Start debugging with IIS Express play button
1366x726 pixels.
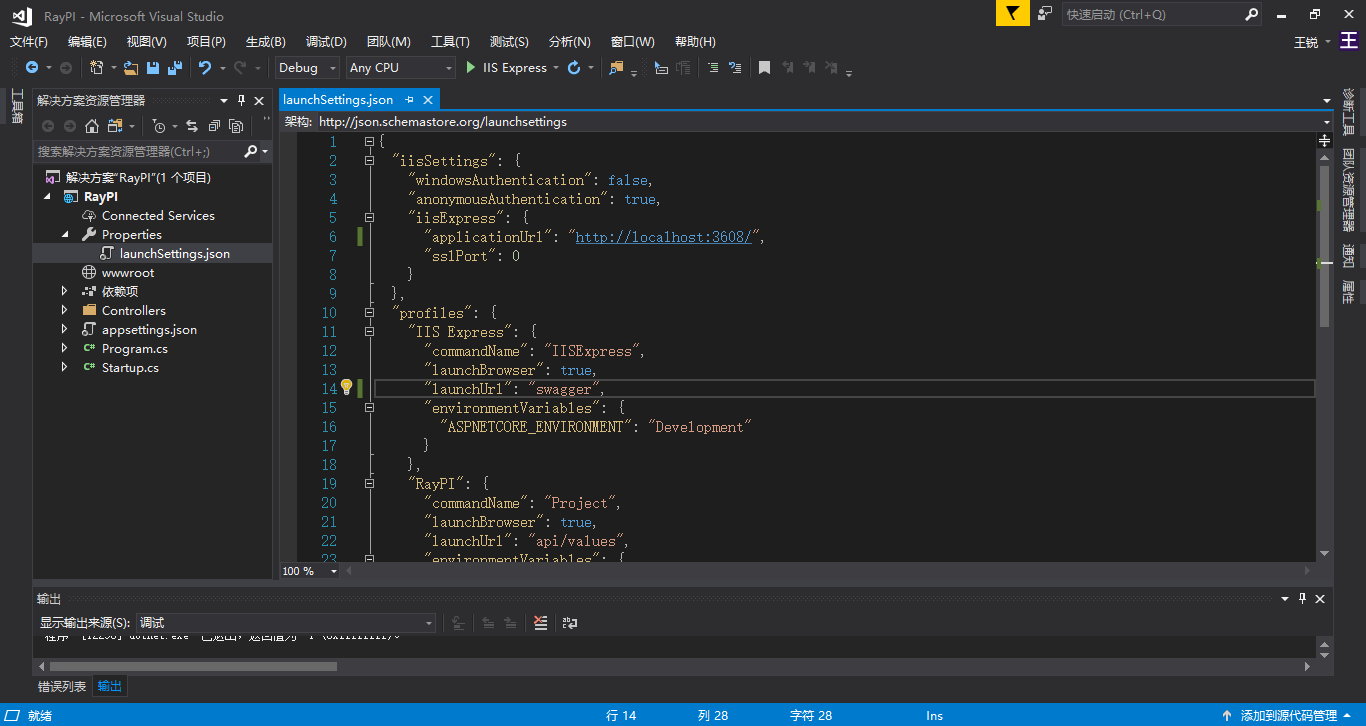point(472,68)
